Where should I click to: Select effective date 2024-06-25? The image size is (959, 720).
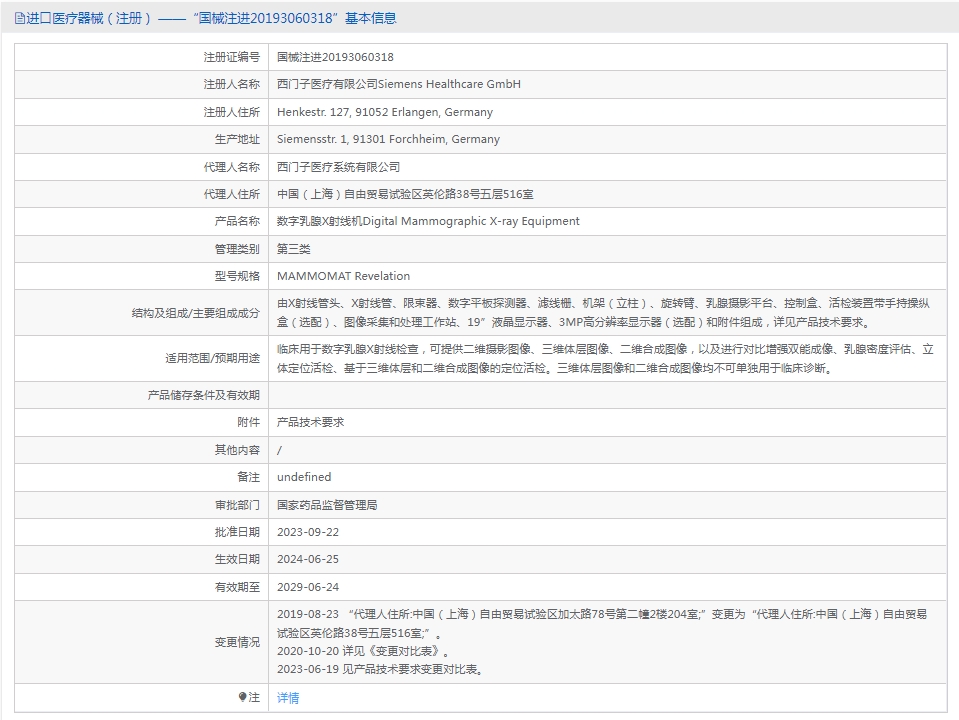pos(308,559)
